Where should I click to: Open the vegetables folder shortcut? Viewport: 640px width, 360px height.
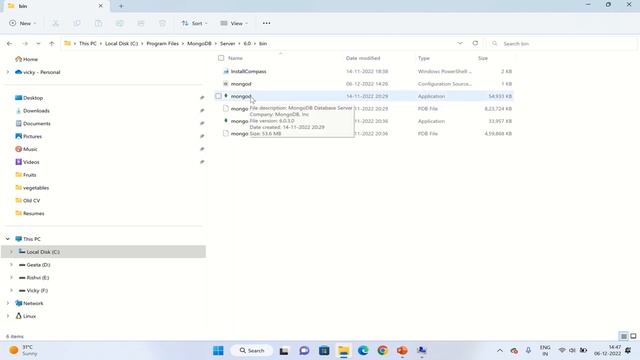click(32, 188)
